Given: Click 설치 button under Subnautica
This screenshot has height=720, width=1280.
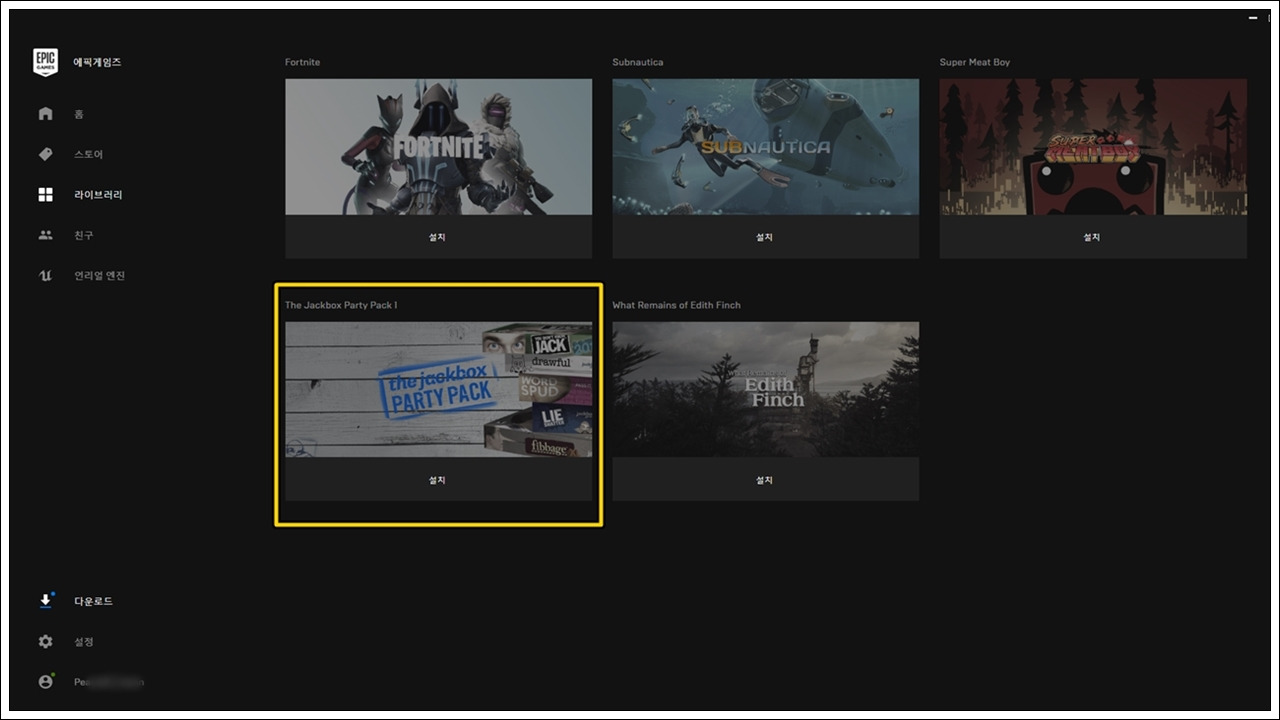Looking at the screenshot, I should point(765,237).
